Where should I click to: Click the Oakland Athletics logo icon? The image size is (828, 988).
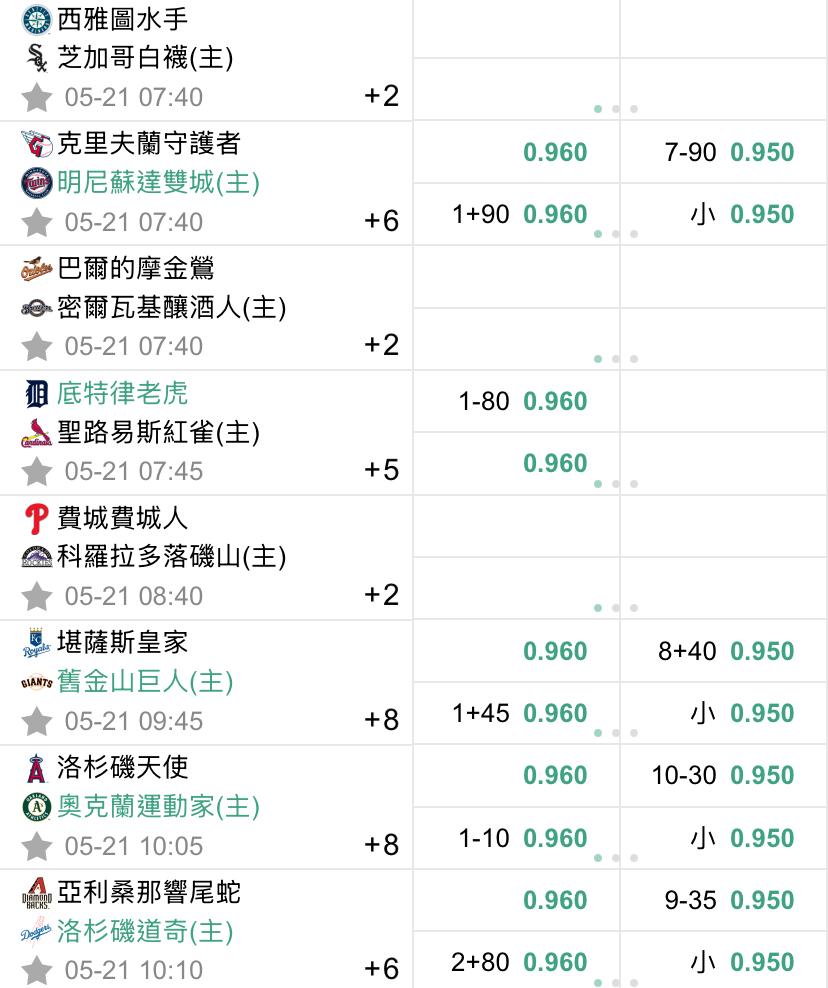pos(37,807)
